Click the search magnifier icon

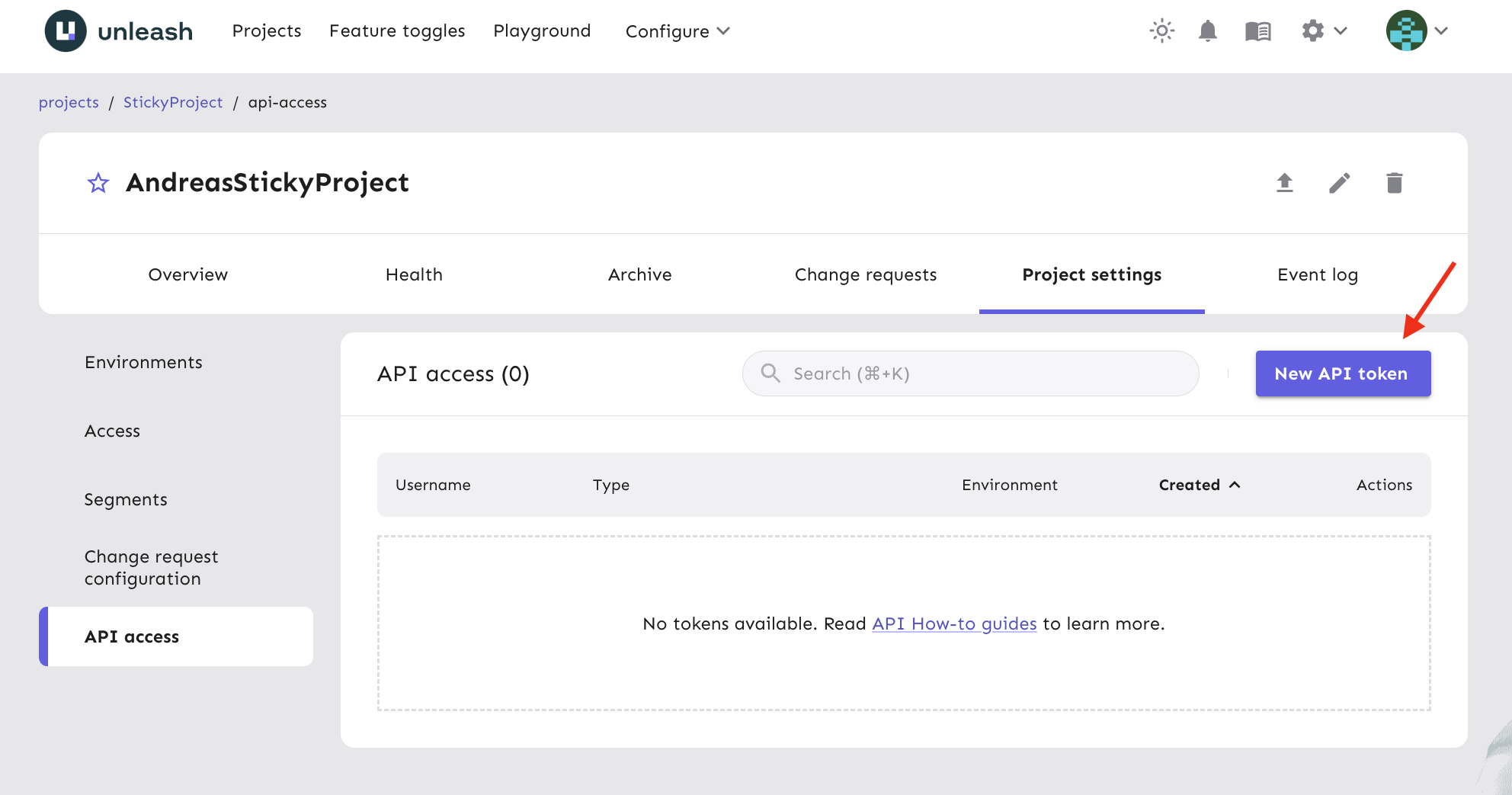(770, 373)
